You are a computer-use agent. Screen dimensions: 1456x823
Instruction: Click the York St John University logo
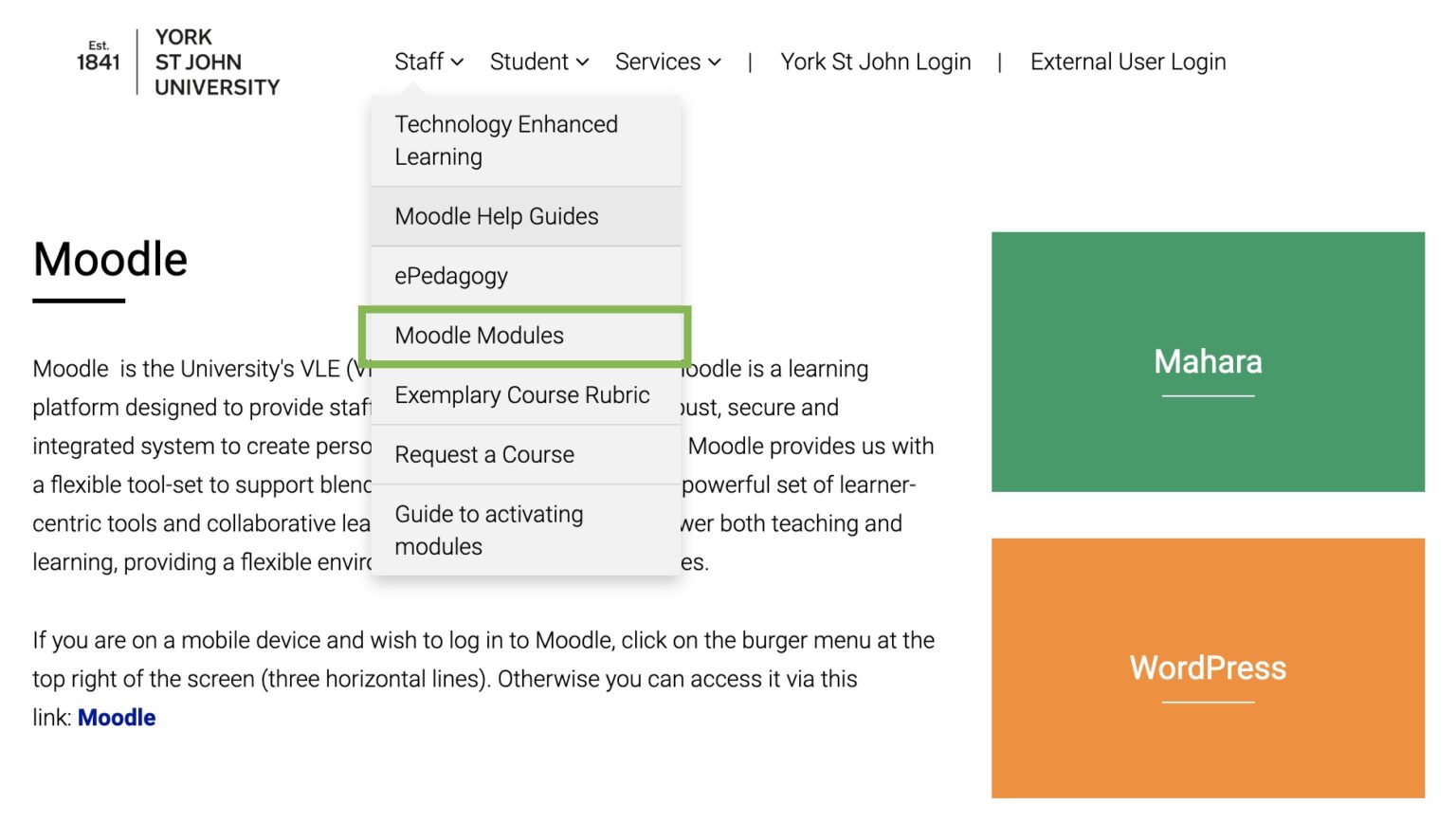coord(175,61)
